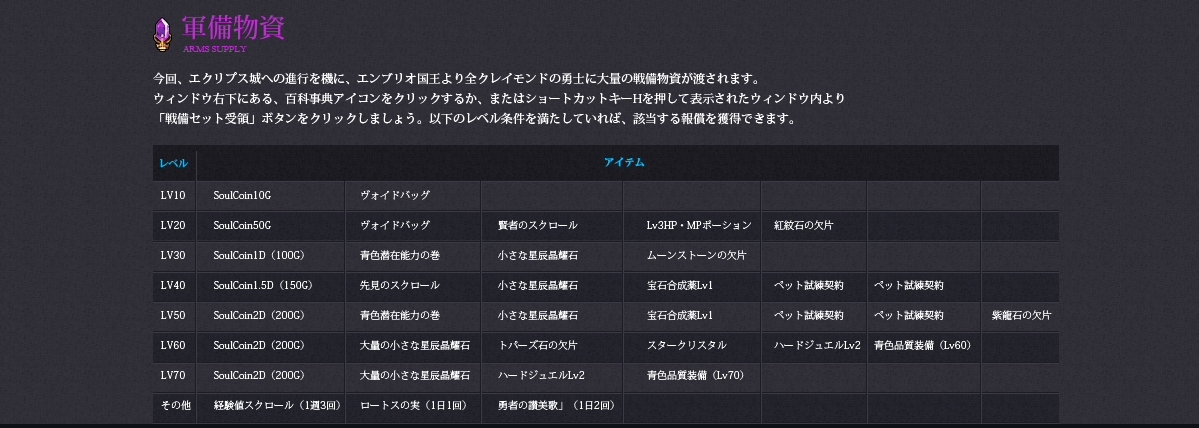
Task: Click the ARMS SUPPLY subtitle text
Action: click(x=214, y=49)
